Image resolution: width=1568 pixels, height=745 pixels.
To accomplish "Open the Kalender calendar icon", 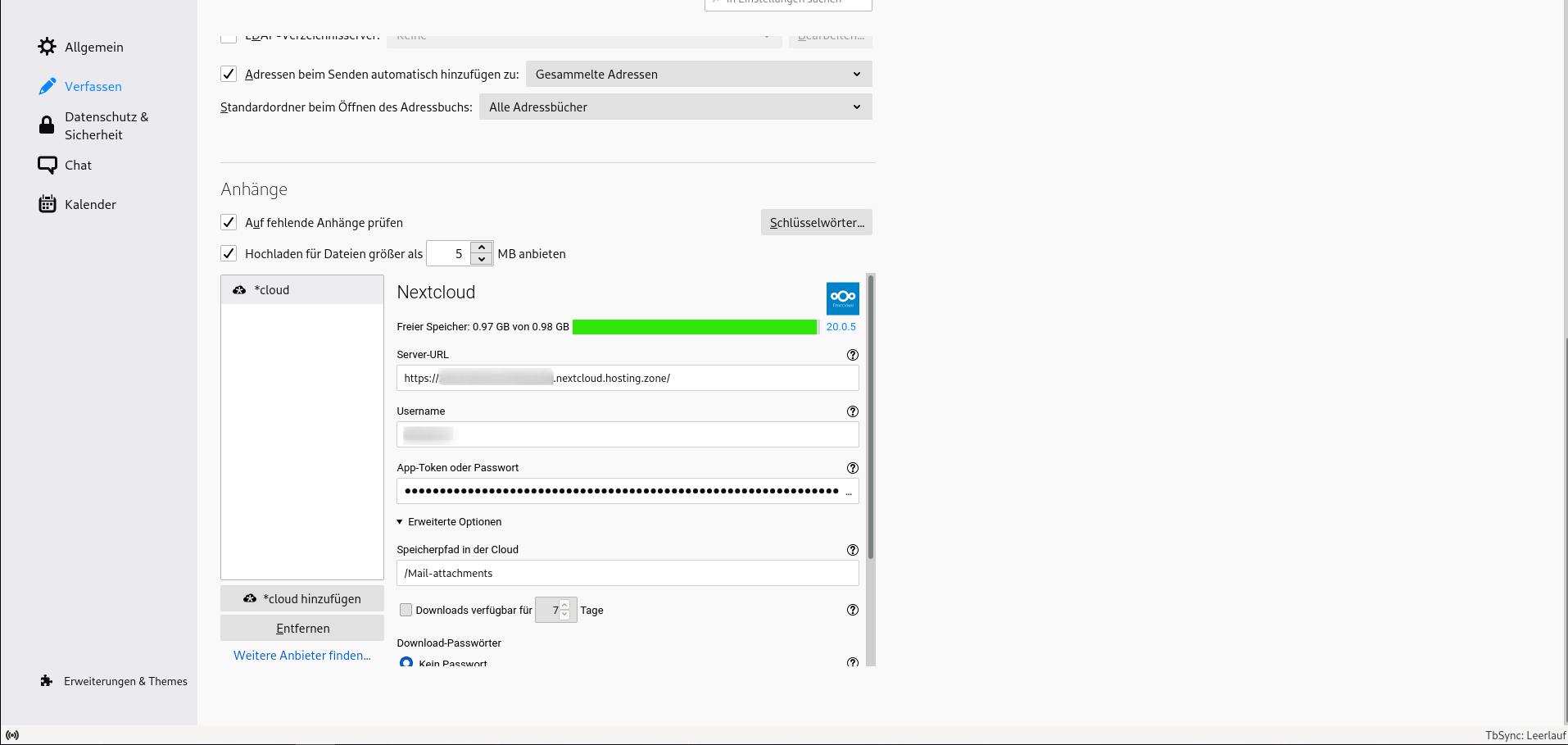I will pos(48,204).
